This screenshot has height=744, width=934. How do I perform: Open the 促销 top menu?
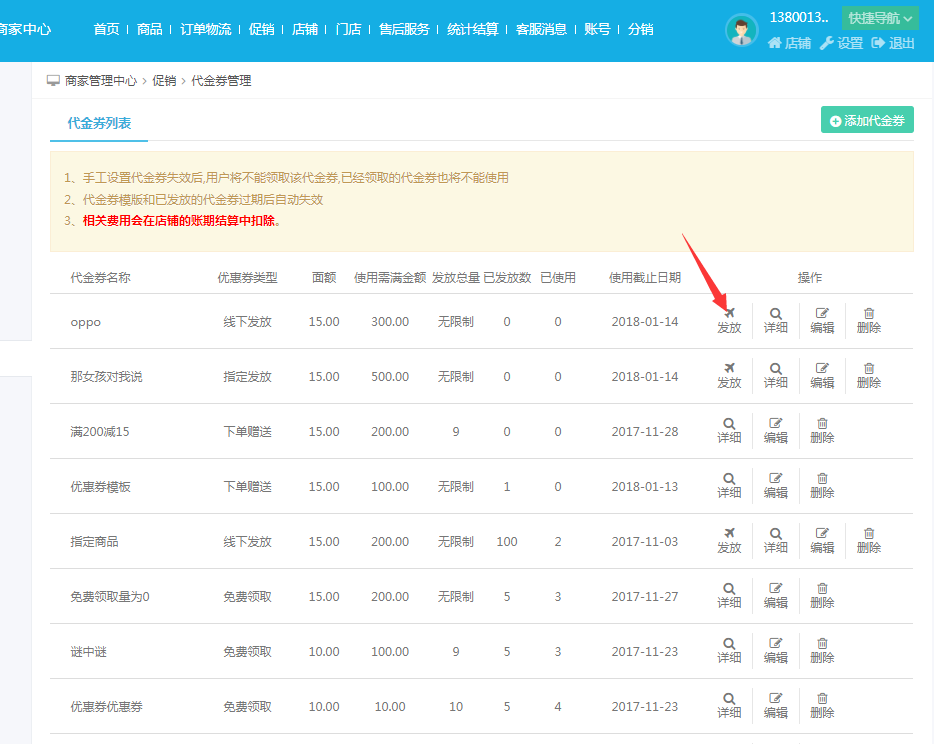[x=261, y=29]
